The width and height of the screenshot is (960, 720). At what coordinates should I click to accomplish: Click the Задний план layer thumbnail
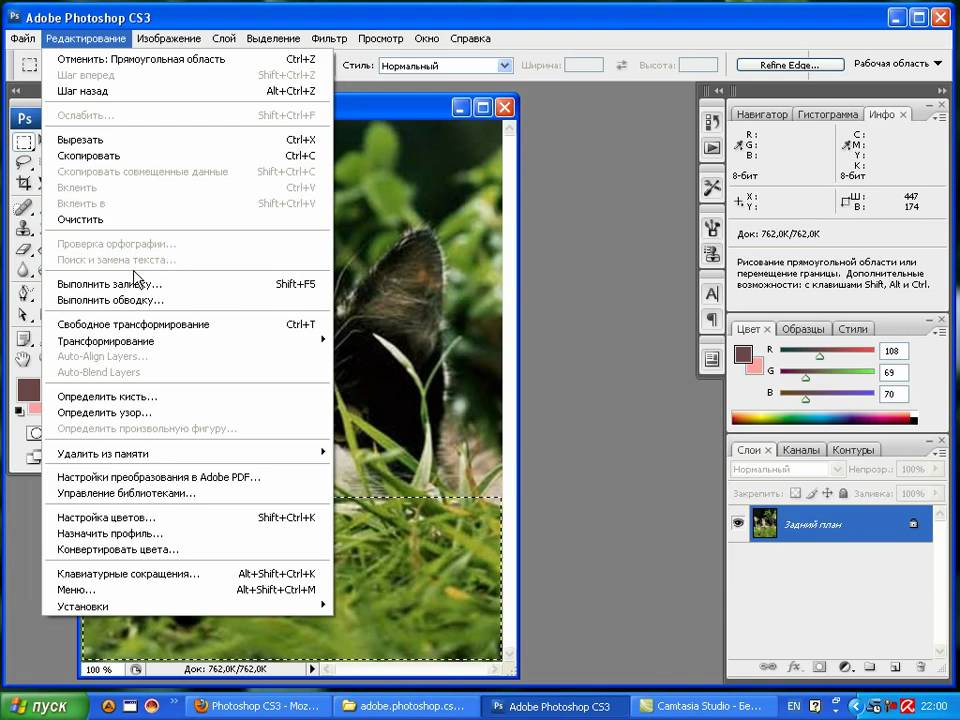tap(765, 523)
